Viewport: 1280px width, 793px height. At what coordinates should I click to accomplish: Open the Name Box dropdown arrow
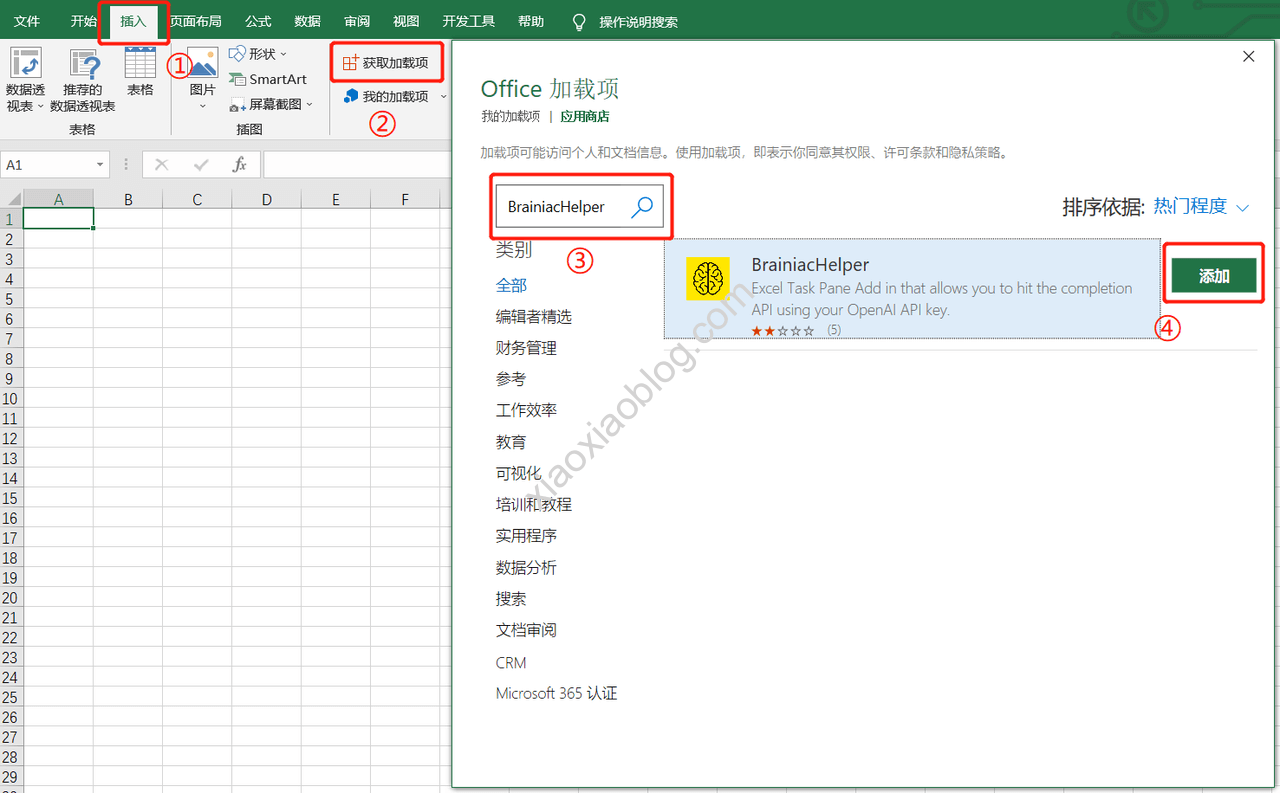(x=100, y=165)
